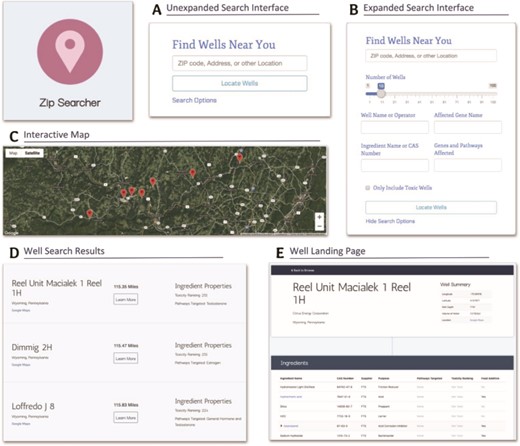Zoom in with the map plus button
The width and height of the screenshot is (520, 446).
pos(319,217)
